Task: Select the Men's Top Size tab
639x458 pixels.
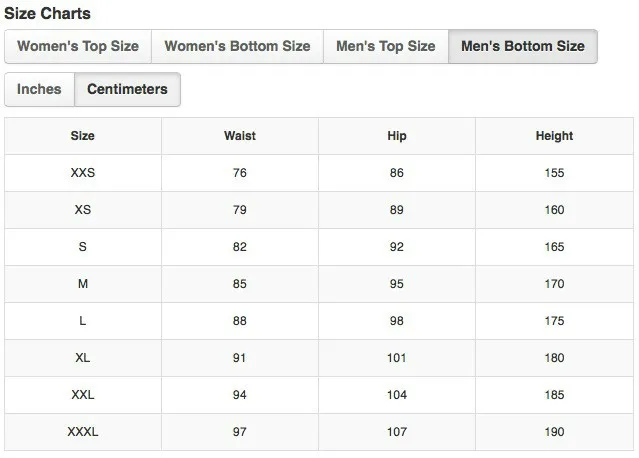Action: coord(386,46)
